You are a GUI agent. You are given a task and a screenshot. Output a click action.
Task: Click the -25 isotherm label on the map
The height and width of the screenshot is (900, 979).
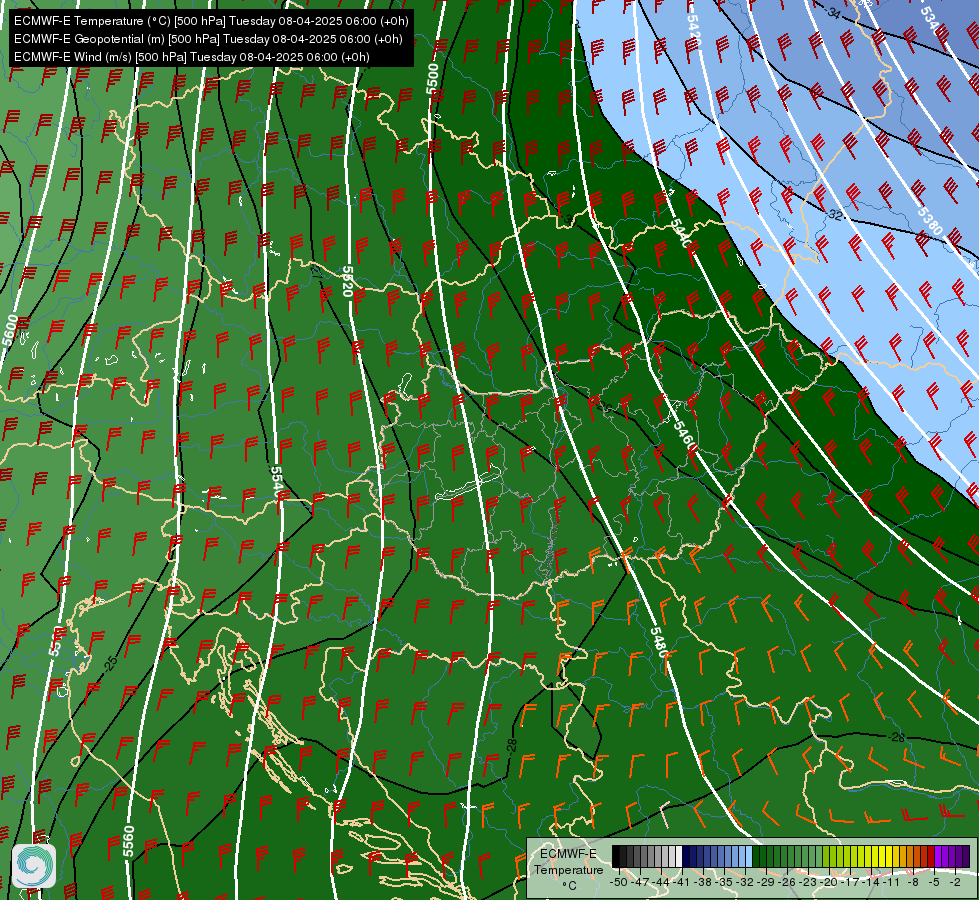(x=111, y=663)
